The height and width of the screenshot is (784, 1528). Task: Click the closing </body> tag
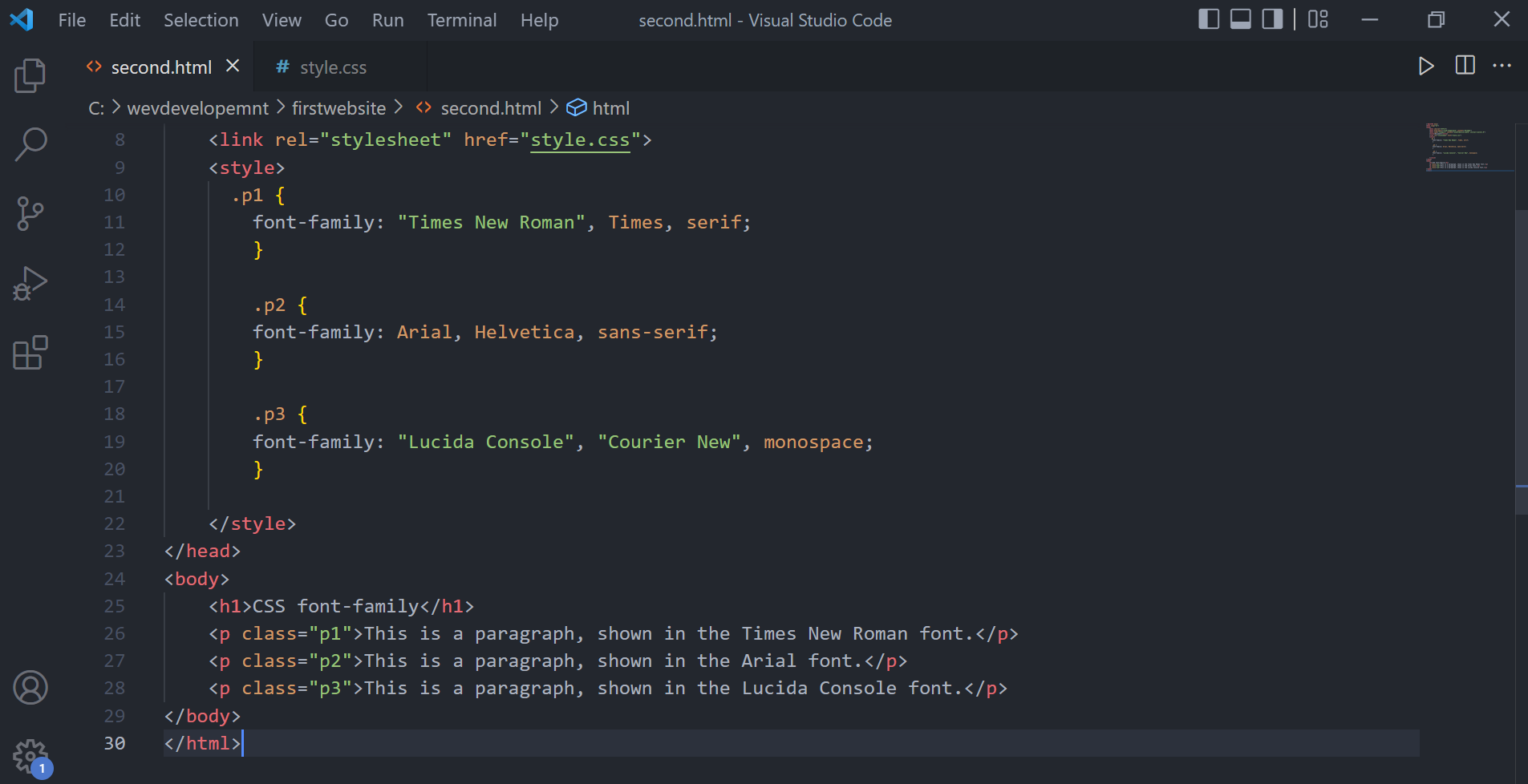tap(202, 716)
